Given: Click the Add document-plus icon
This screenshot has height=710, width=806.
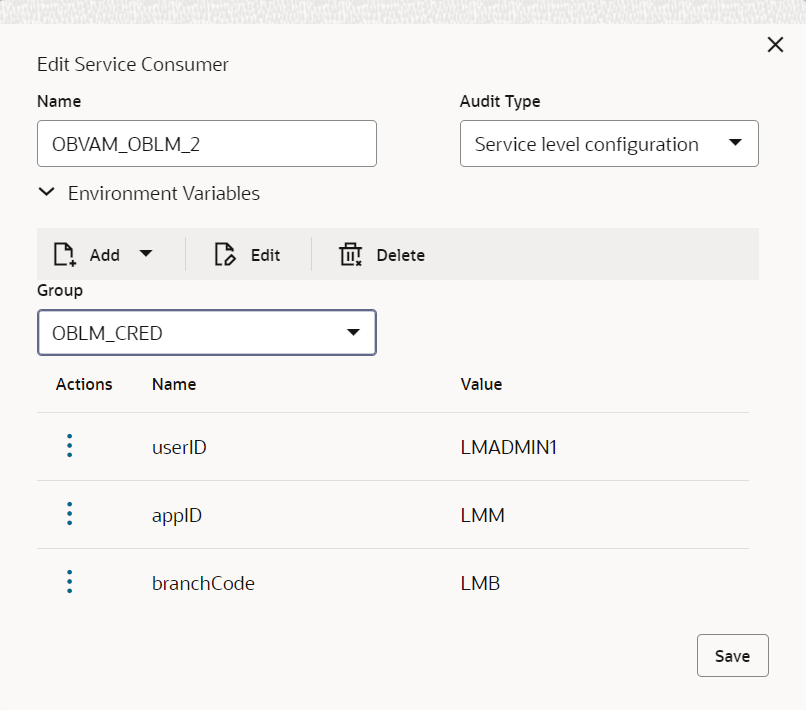Looking at the screenshot, I should click(66, 255).
